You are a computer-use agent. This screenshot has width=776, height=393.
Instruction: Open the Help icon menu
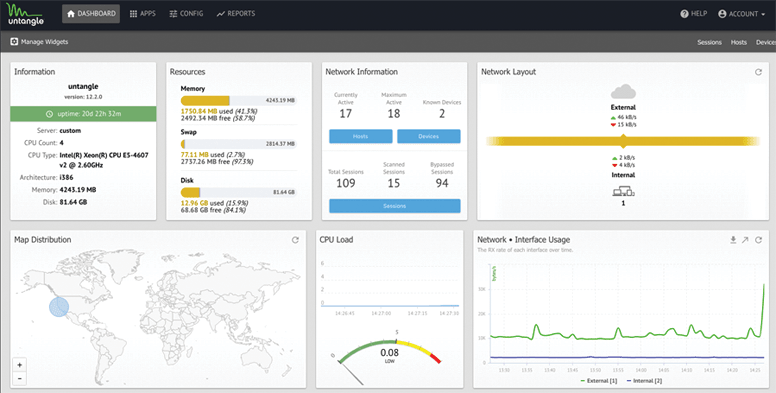point(684,14)
